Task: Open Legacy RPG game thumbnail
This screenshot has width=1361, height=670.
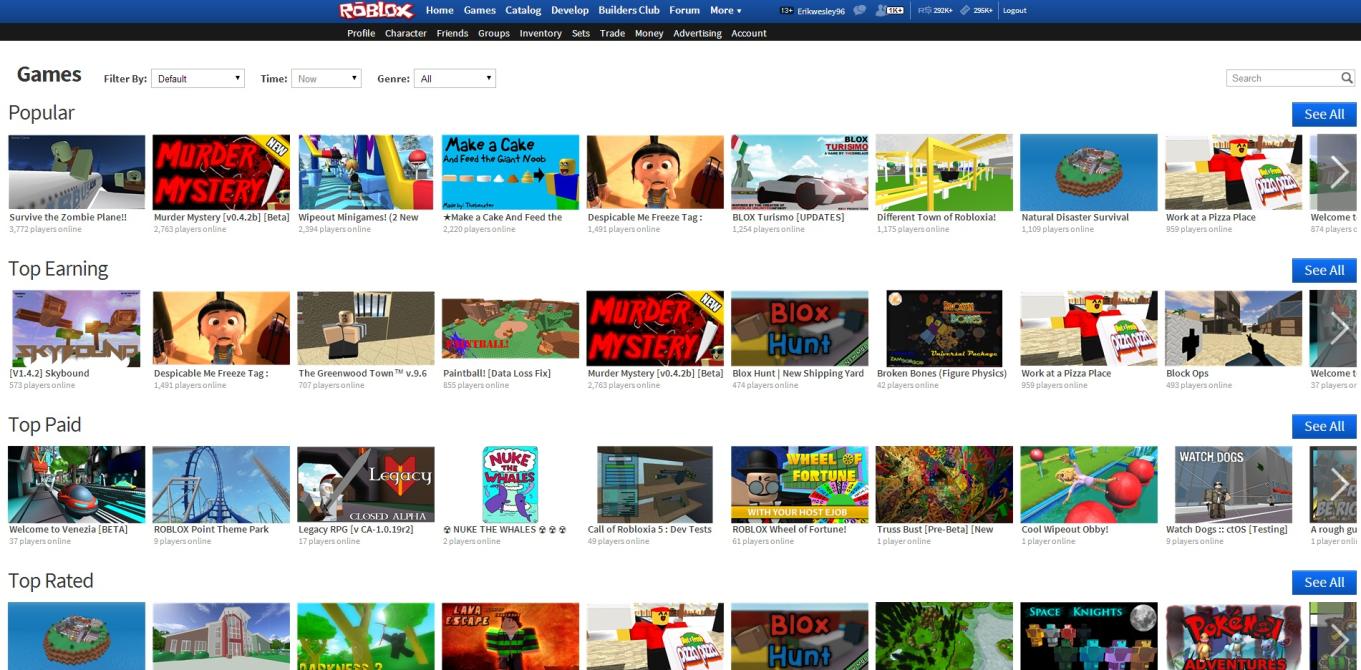Action: [366, 484]
